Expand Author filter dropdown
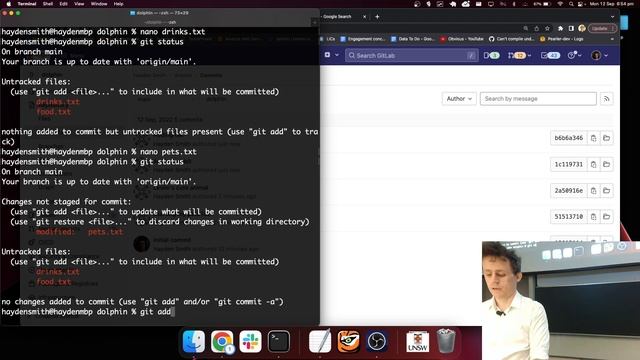The image size is (640, 360). point(459,99)
